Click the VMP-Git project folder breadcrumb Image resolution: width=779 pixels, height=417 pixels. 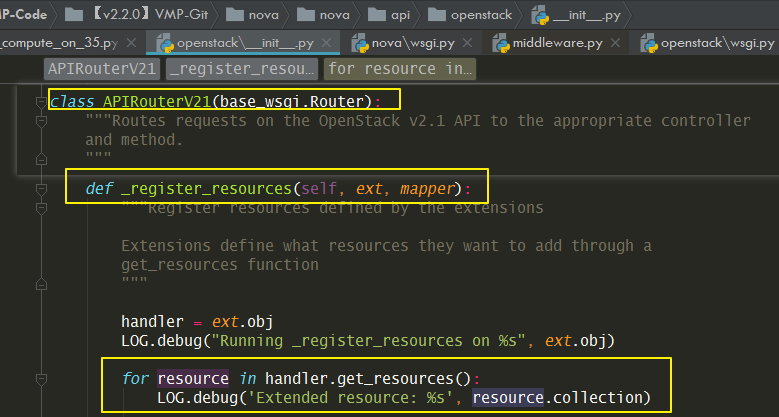click(136, 14)
